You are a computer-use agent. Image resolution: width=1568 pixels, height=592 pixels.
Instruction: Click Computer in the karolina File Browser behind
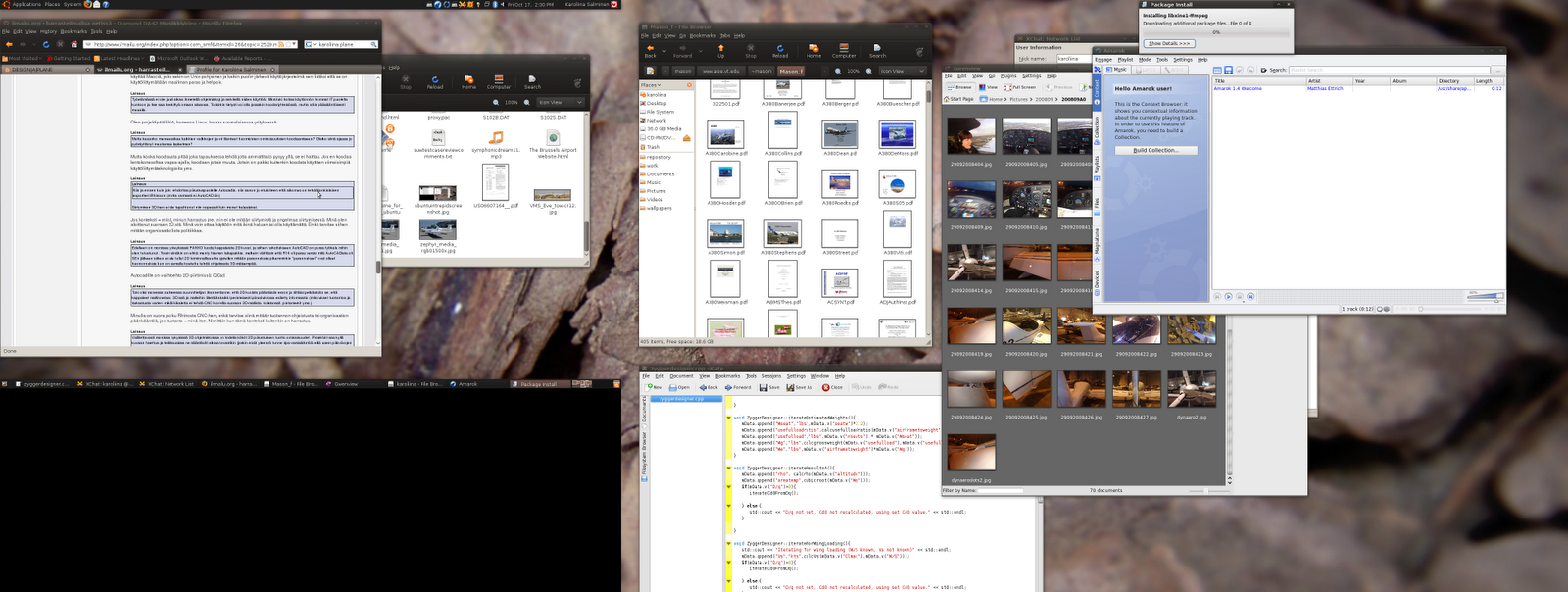click(499, 82)
